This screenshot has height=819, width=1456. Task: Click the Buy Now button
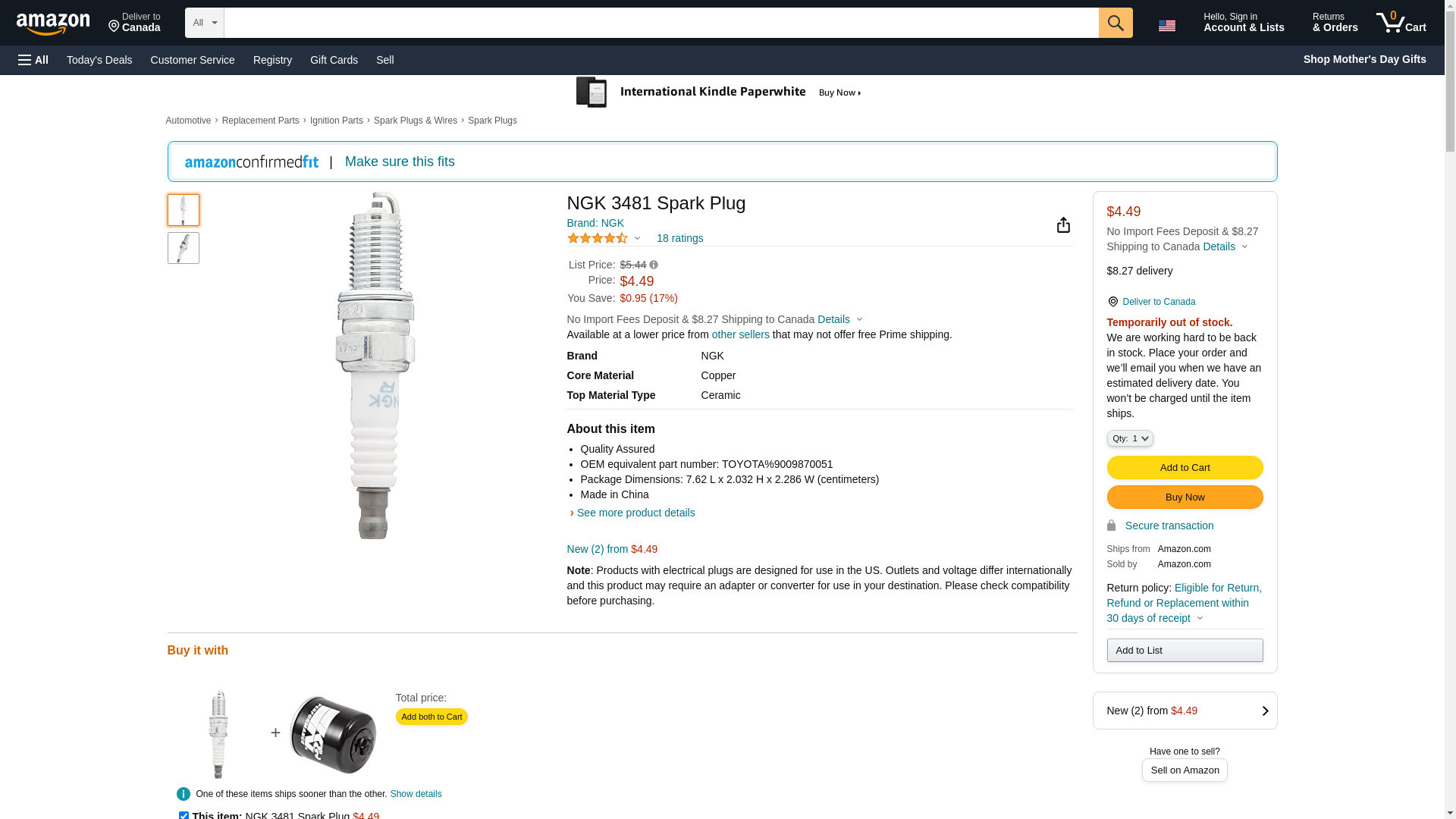[x=1185, y=497]
